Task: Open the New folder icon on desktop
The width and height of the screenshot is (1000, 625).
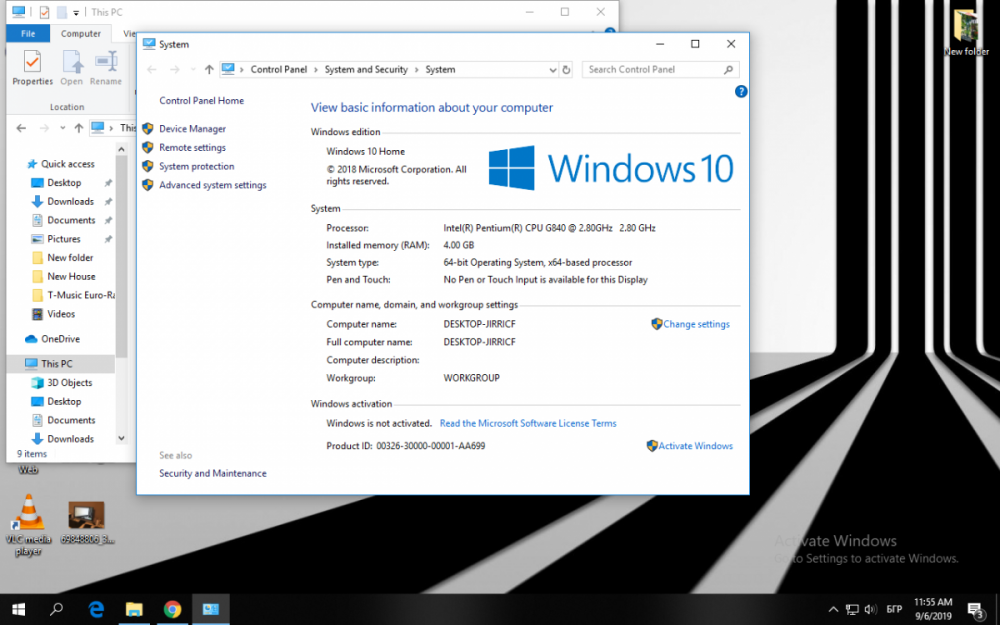Action: pyautogui.click(x=966, y=32)
